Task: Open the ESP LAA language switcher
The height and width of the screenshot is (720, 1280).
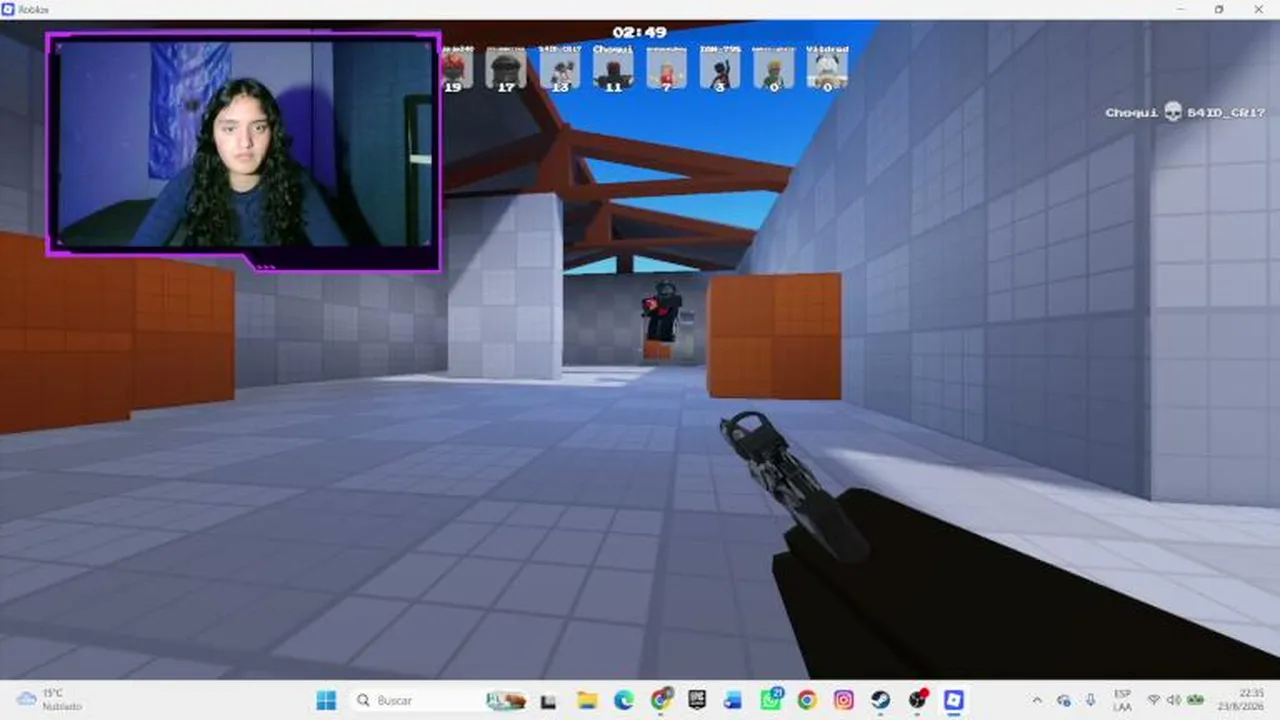Action: [1122, 700]
